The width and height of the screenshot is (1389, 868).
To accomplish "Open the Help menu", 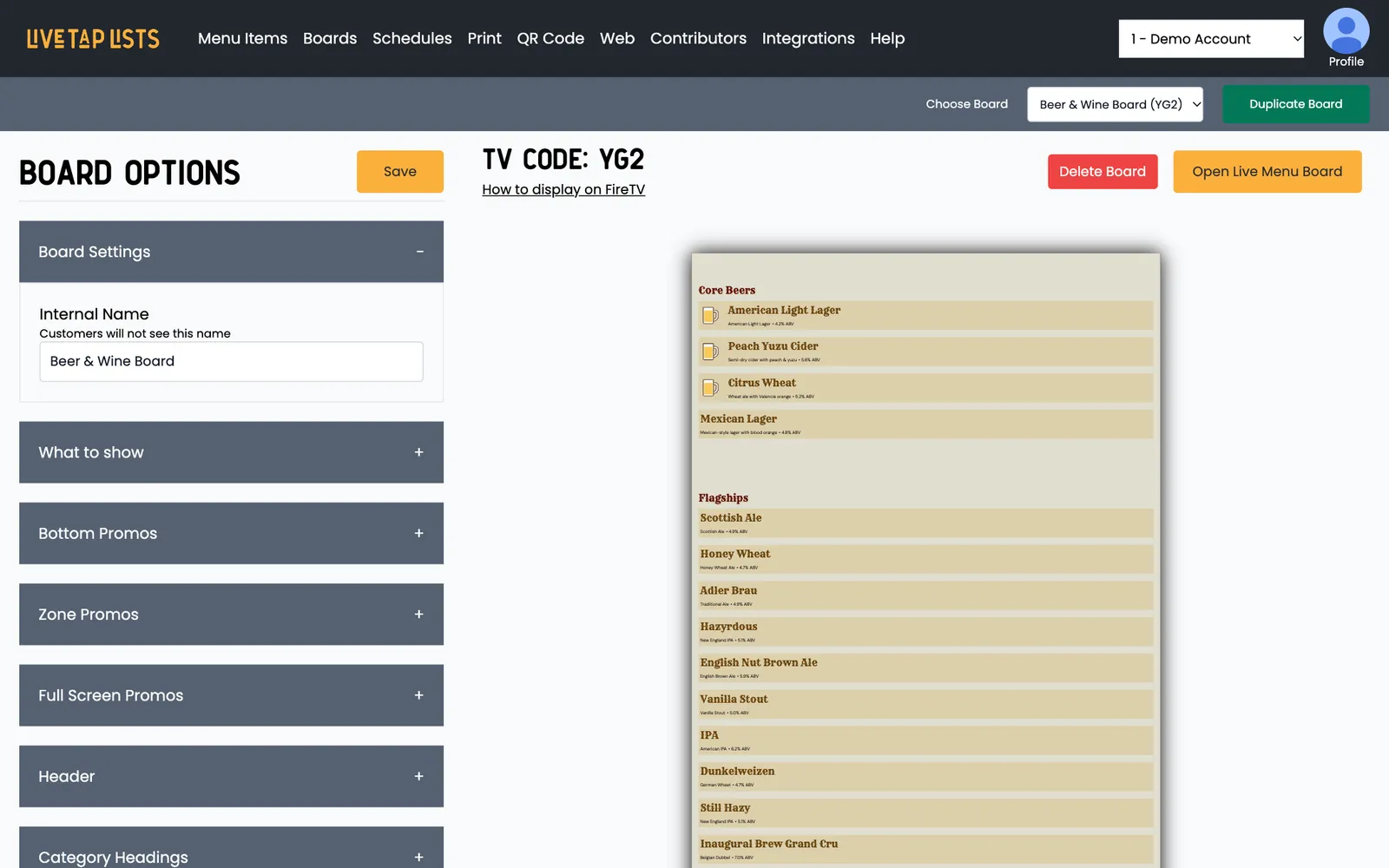I will coord(887,38).
